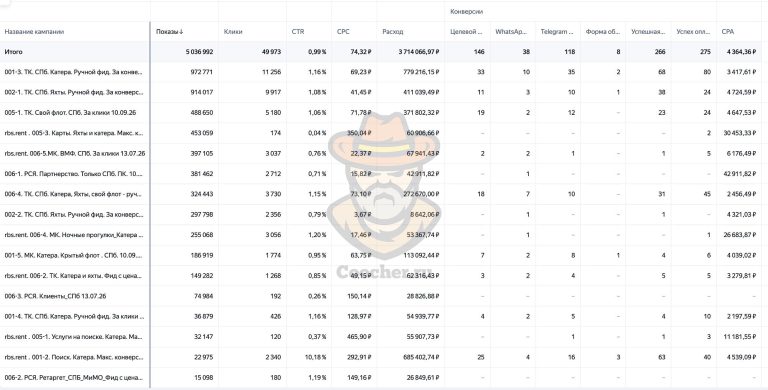The image size is (768, 390).
Task: Open campaign 002-2. ТК. СПб. Яхты. Ручной фид
Action: click(73, 215)
